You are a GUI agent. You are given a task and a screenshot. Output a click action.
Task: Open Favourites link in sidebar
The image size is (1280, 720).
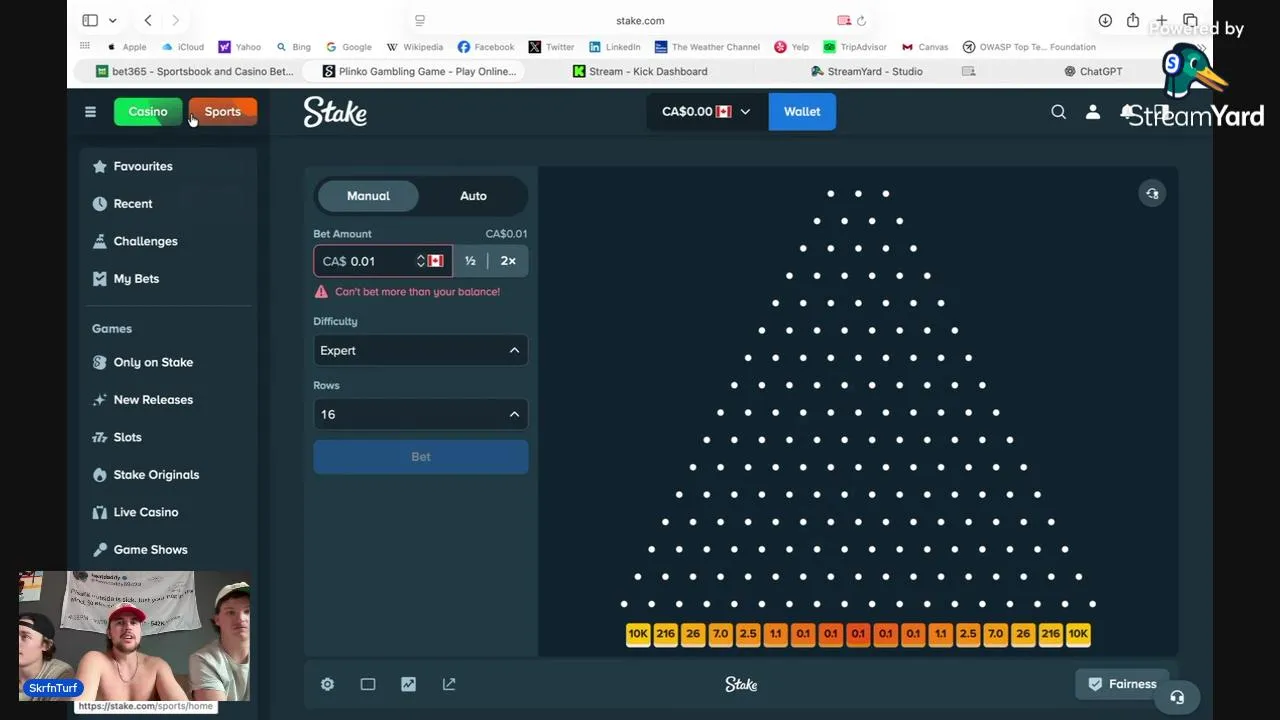143,167
